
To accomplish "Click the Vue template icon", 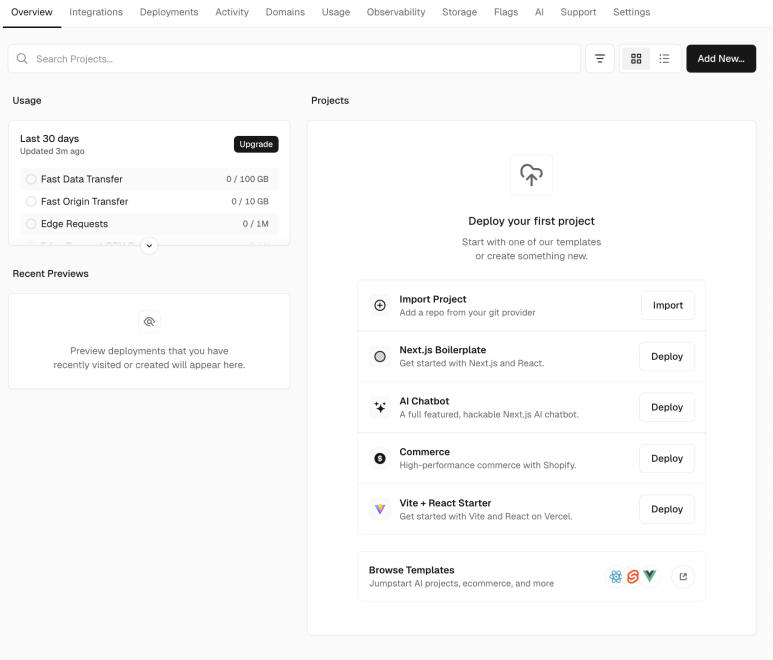I will point(650,576).
